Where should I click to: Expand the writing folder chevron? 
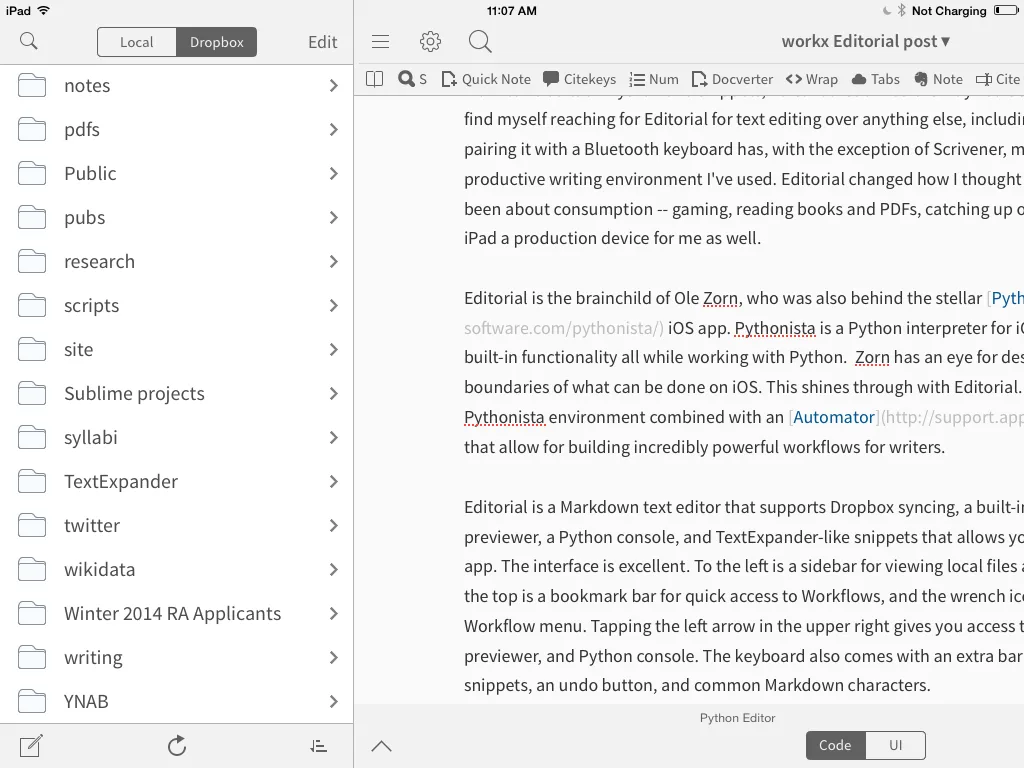(334, 658)
